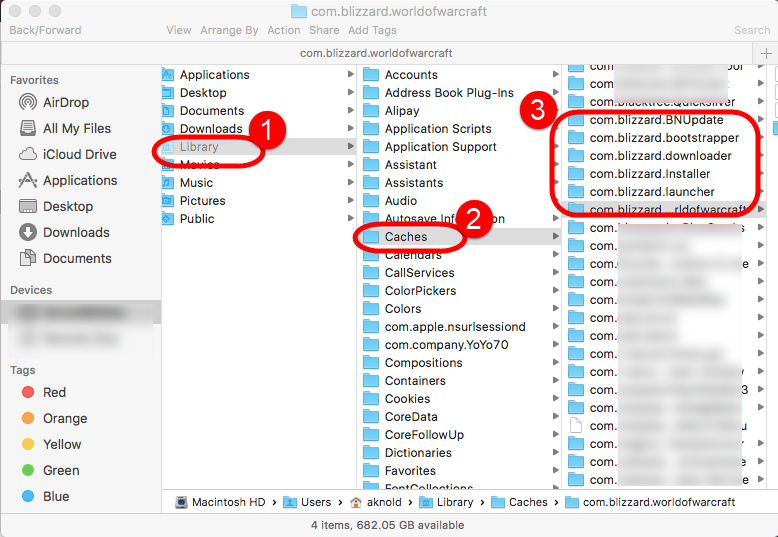Select the Green tag
Viewport: 778px width, 537px height.
51,470
